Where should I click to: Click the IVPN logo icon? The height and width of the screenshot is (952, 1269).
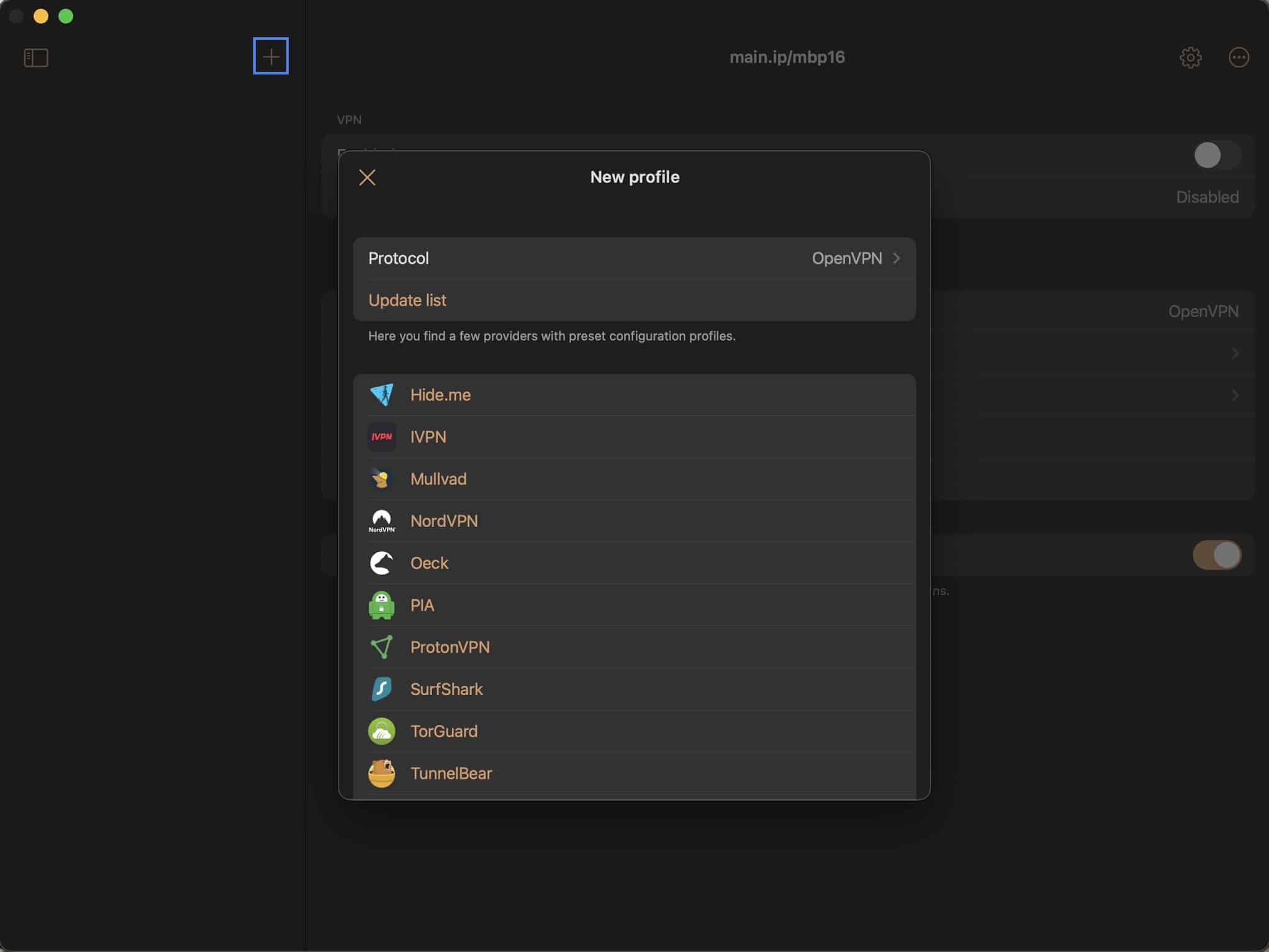coord(382,437)
